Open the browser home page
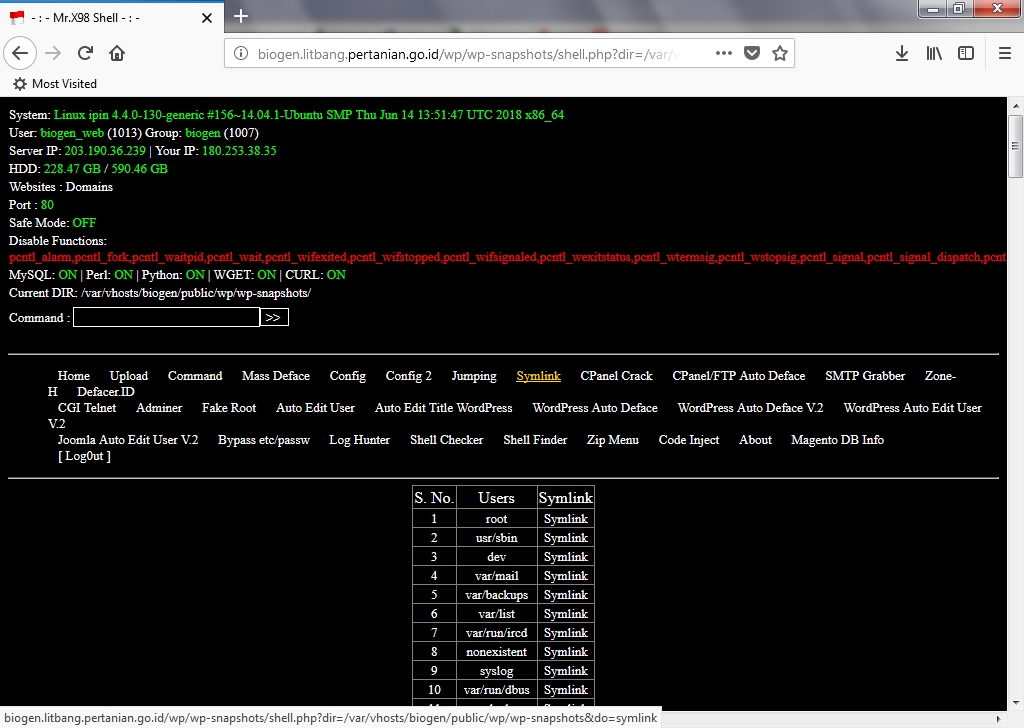1024x728 pixels. pos(117,53)
